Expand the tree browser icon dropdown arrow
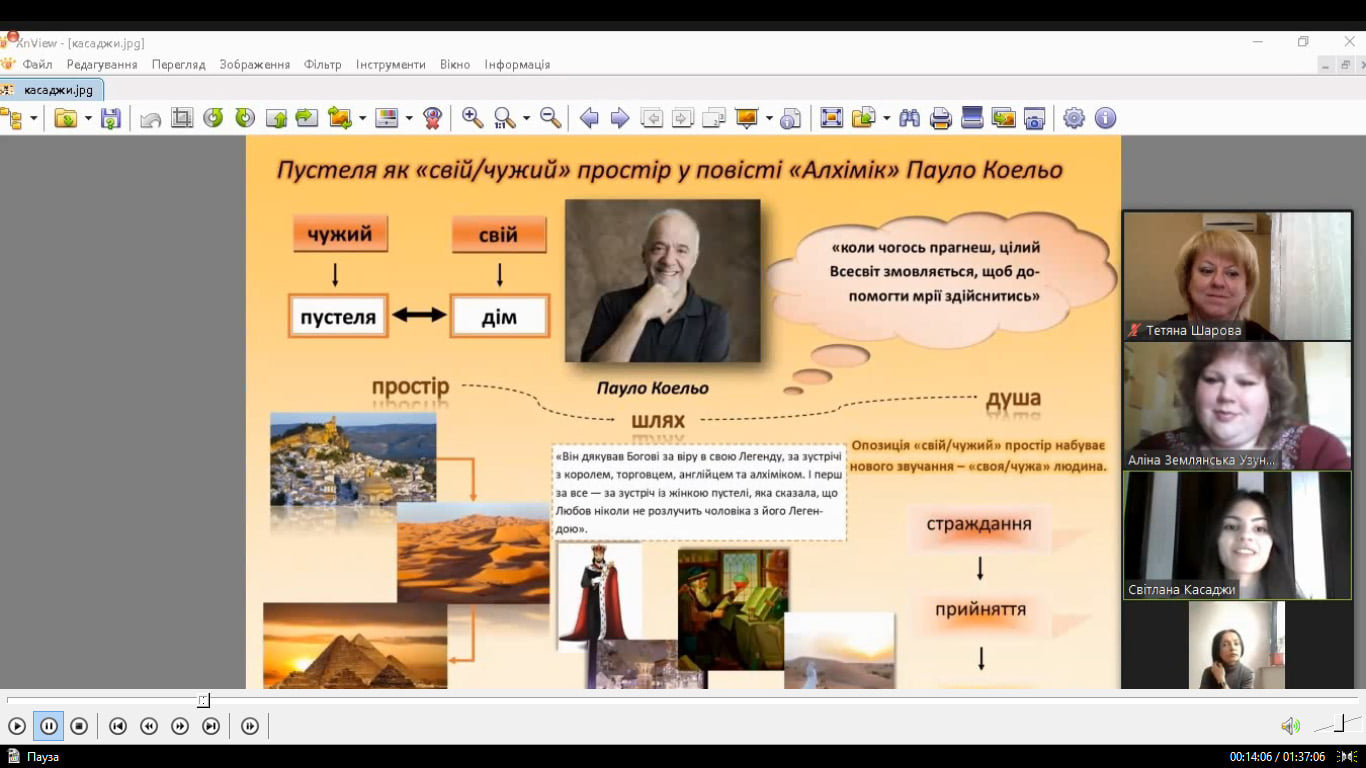The height and width of the screenshot is (768, 1366). (34, 118)
